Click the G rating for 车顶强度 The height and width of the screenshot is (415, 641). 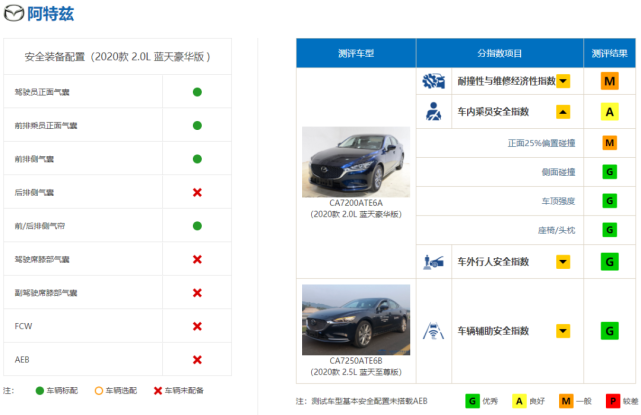(x=610, y=201)
